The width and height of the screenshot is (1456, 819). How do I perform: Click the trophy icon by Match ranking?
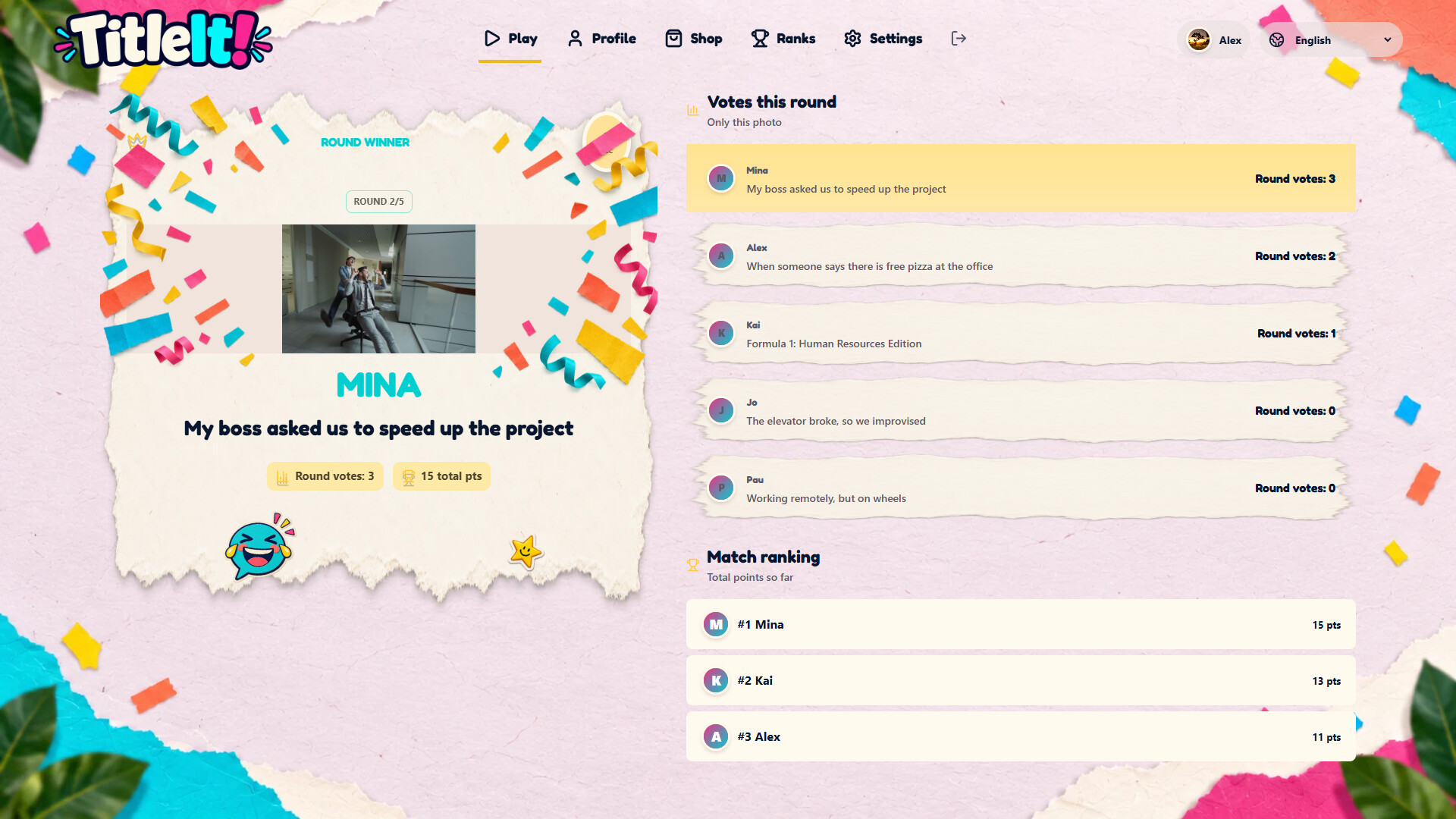[x=692, y=565]
